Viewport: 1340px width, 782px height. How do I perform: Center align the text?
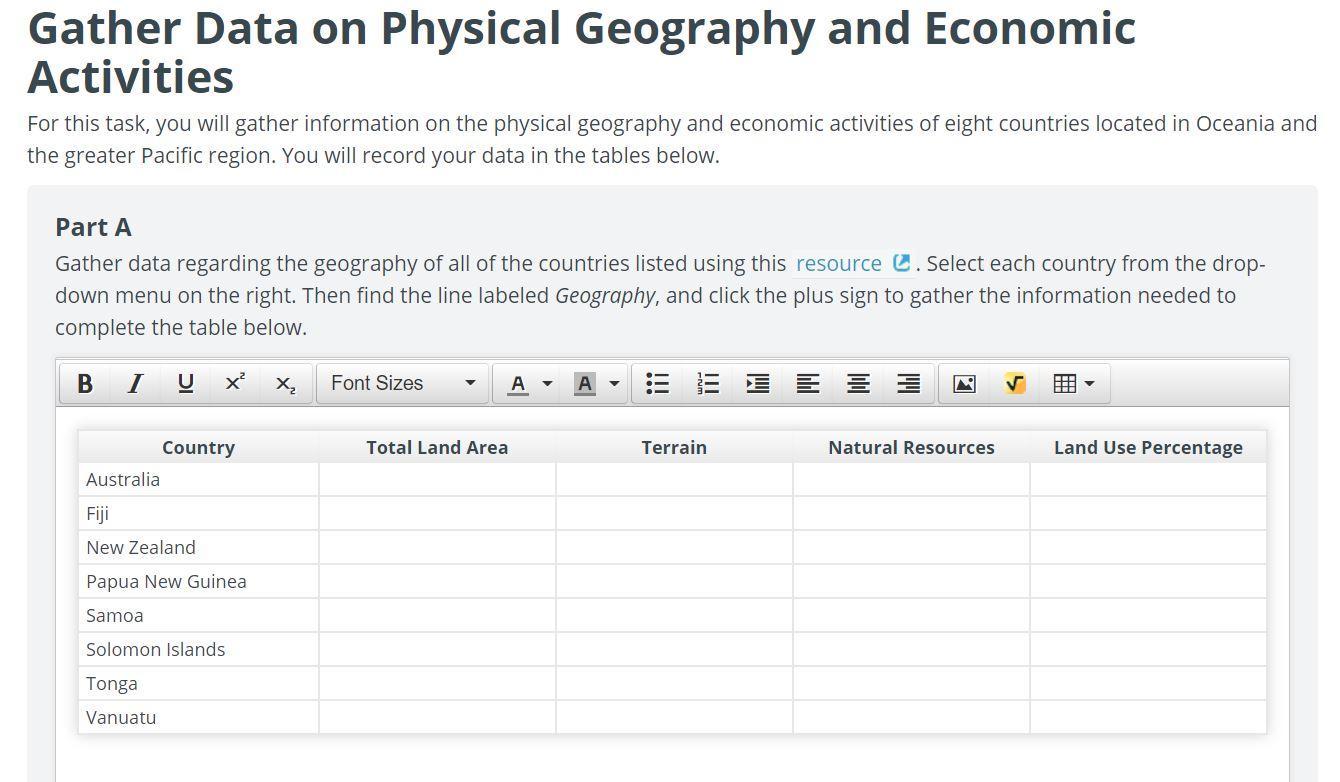pyautogui.click(x=858, y=384)
